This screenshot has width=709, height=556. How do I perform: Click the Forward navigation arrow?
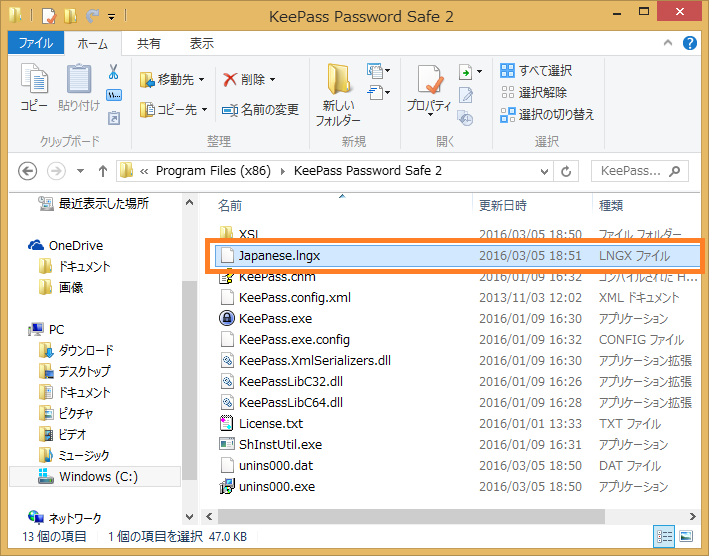(x=57, y=171)
